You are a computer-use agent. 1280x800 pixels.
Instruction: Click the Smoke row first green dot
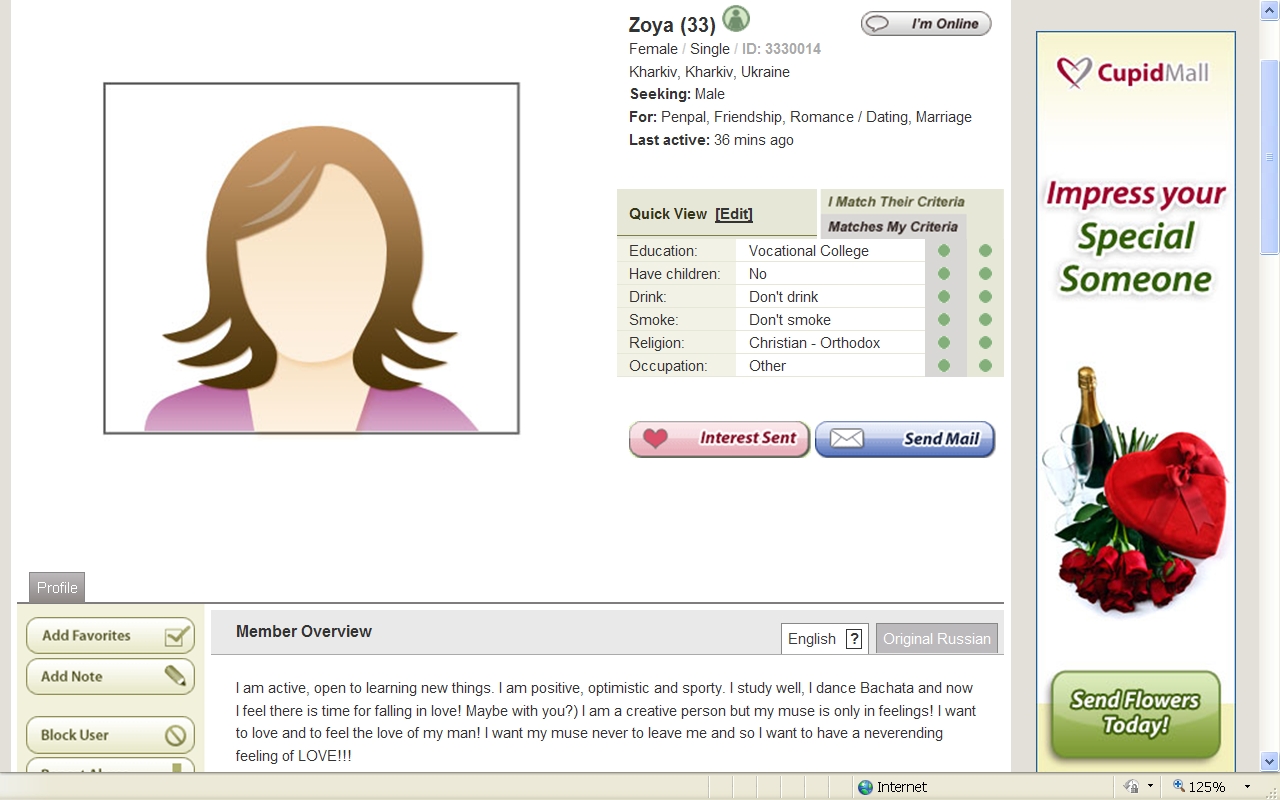click(944, 320)
